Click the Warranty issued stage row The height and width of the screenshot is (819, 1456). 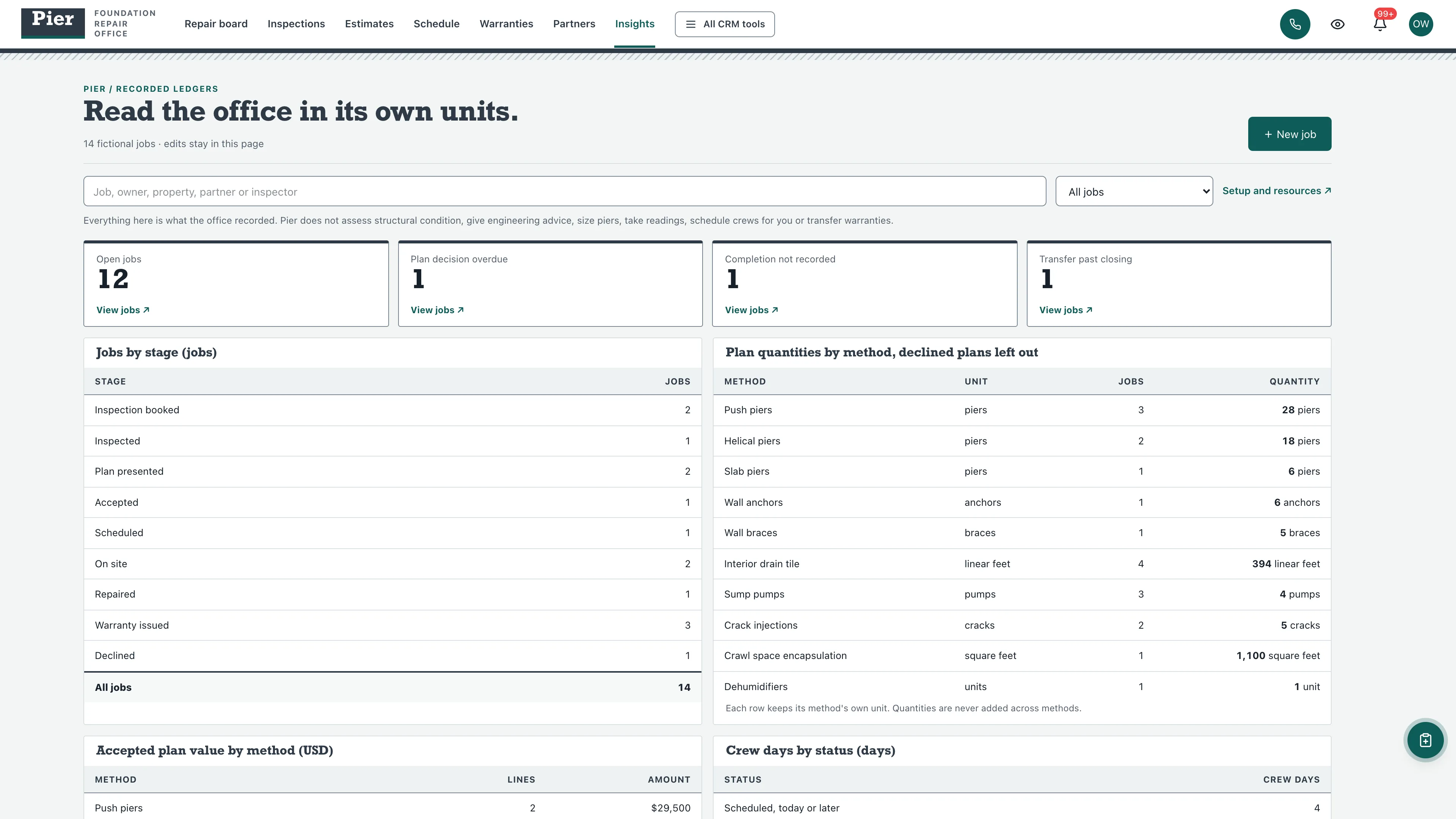coord(392,625)
